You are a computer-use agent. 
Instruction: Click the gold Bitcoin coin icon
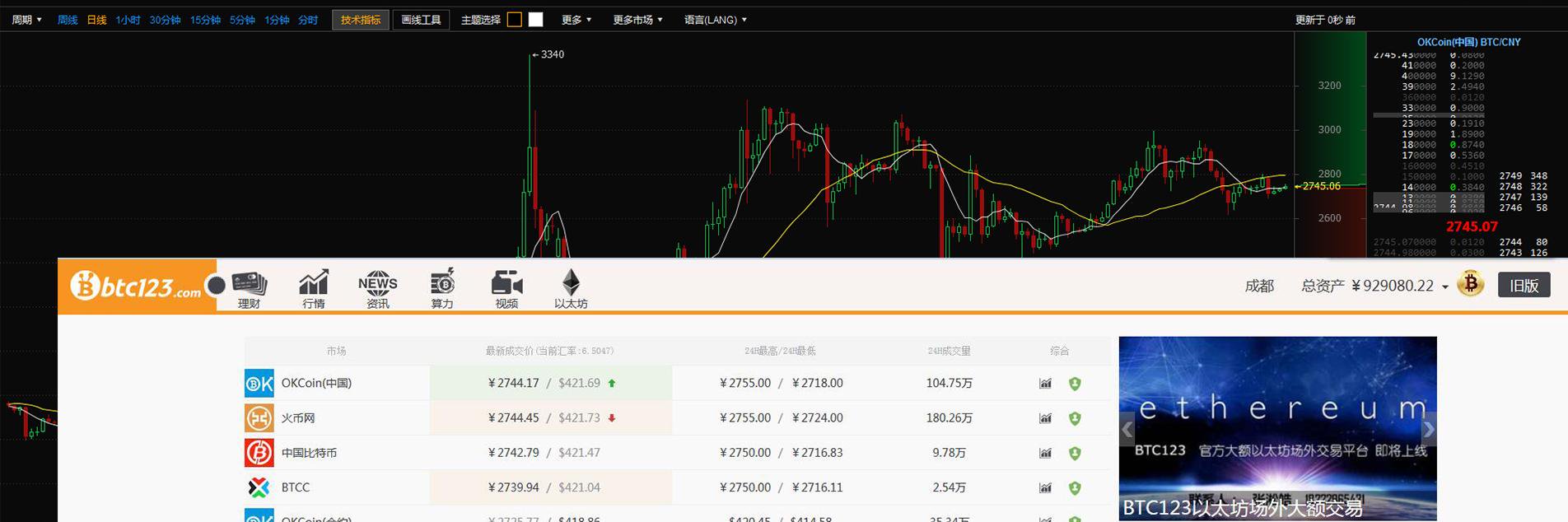click(x=1470, y=284)
